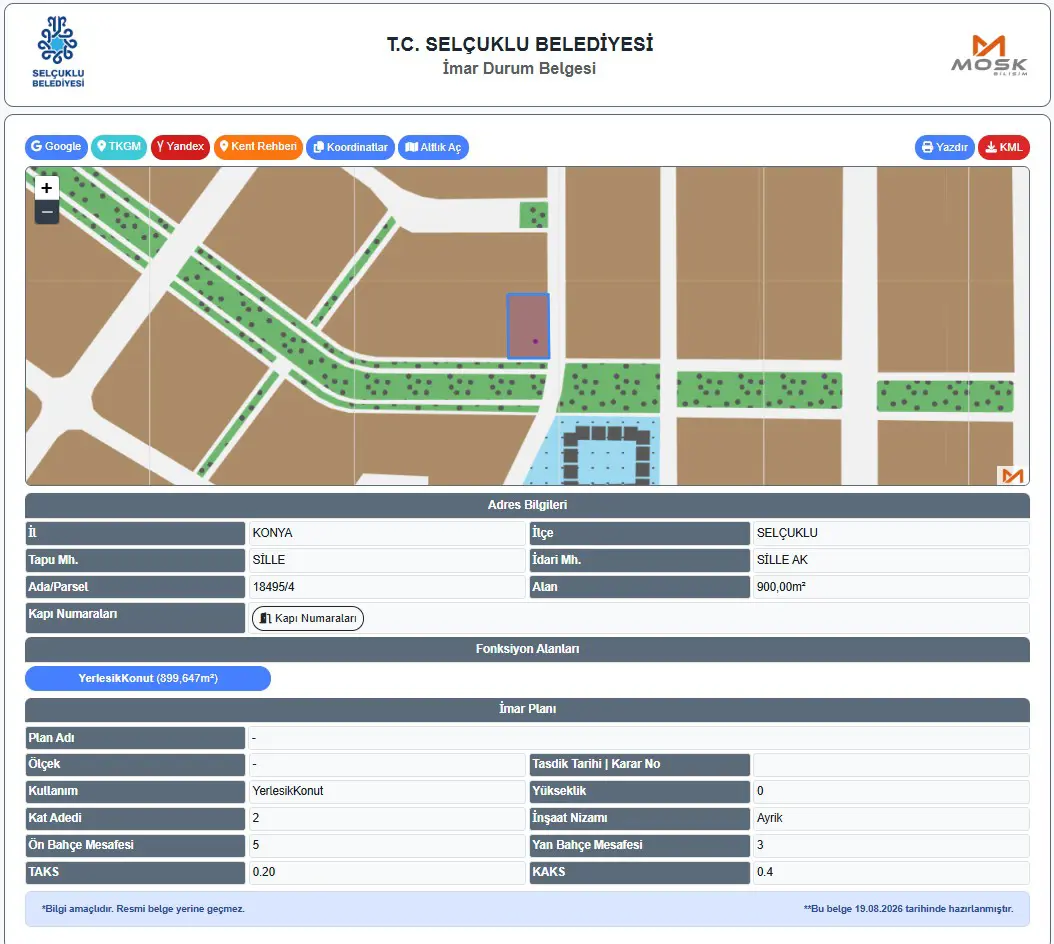Click the Ön Bahçe Mesafesi value 5

click(387, 845)
